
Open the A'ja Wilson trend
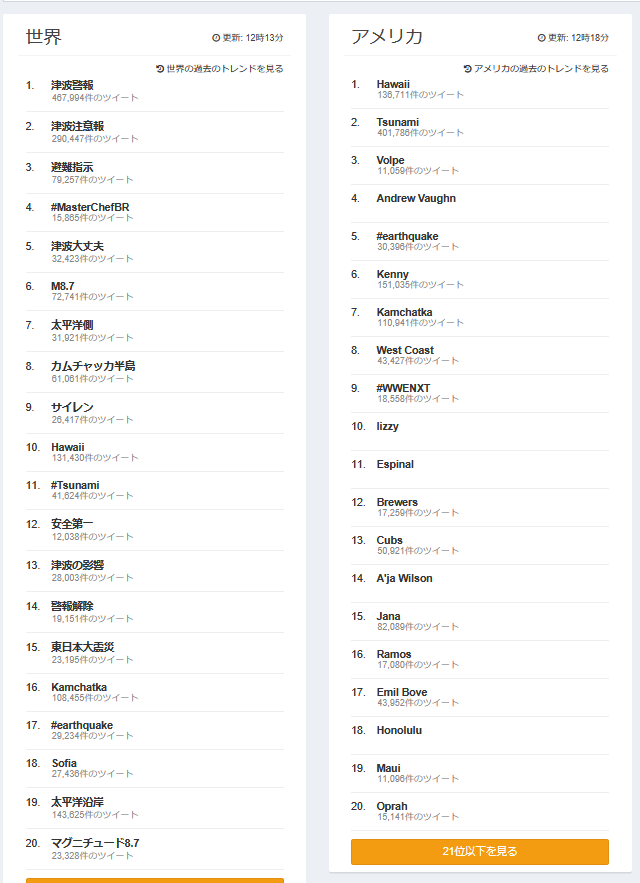pyautogui.click(x=405, y=578)
